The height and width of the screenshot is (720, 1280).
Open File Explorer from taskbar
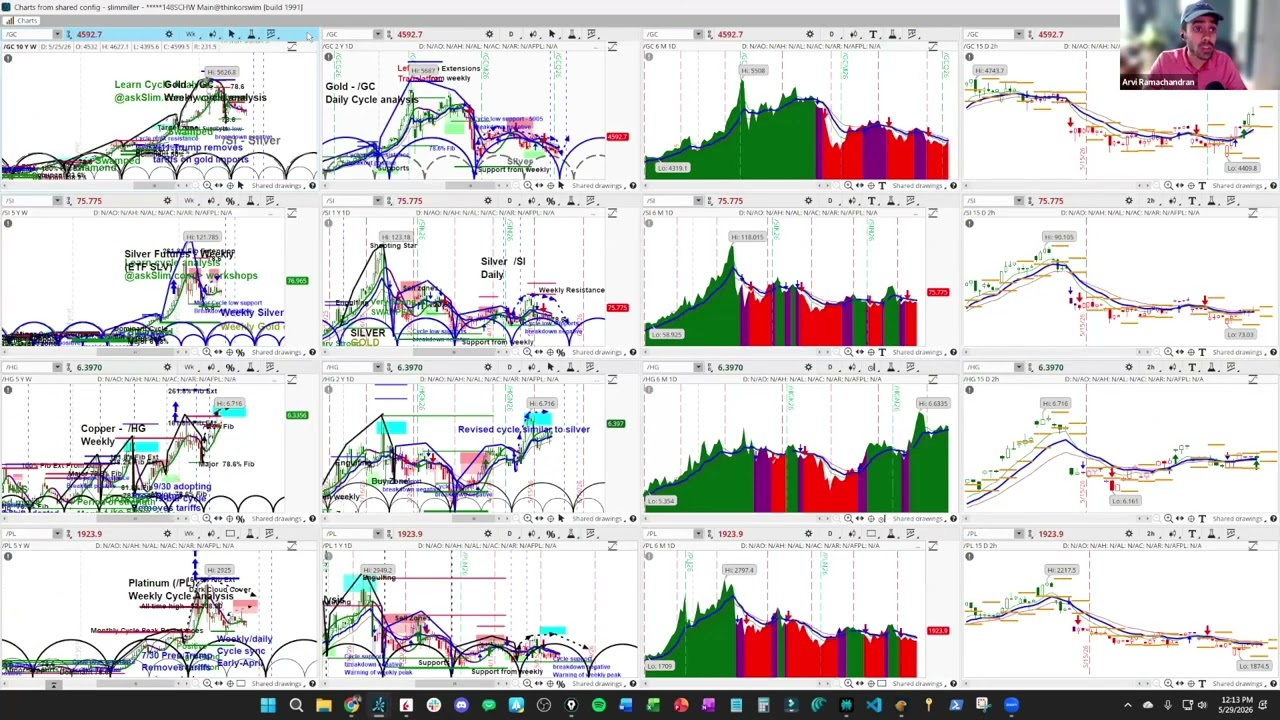(x=323, y=706)
